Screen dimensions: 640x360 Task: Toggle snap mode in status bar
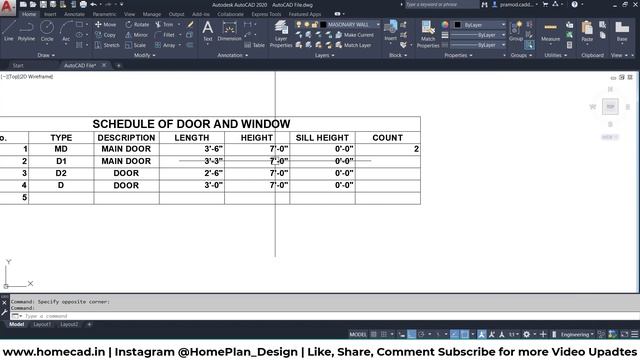pyautogui.click(x=384, y=334)
